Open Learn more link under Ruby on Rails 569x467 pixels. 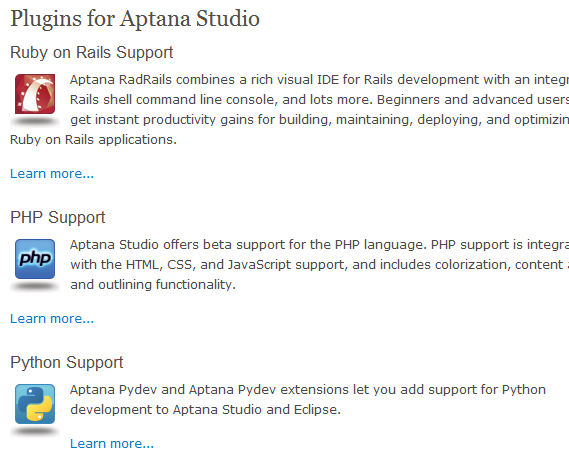click(52, 174)
